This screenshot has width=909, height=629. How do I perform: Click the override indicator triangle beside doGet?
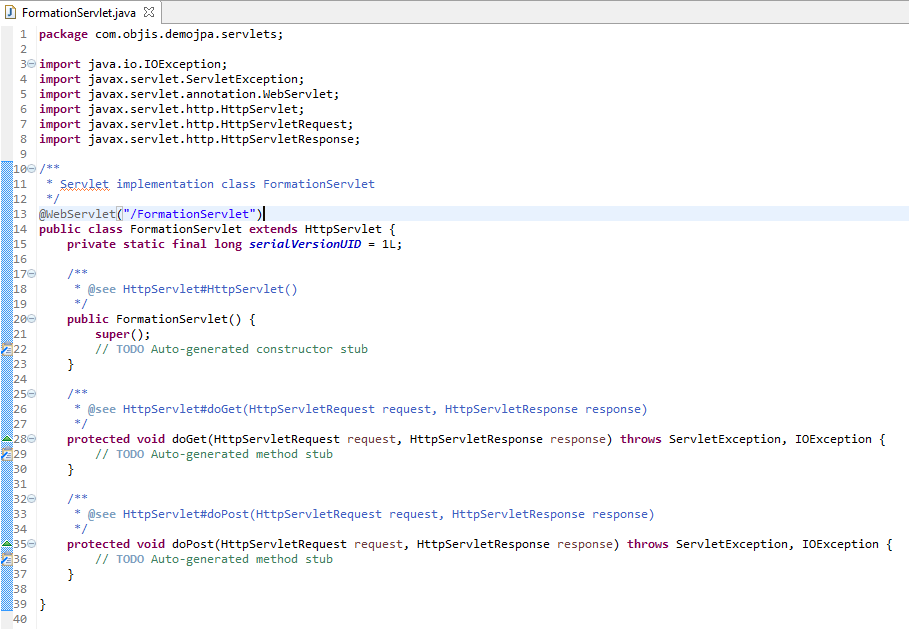click(6, 439)
